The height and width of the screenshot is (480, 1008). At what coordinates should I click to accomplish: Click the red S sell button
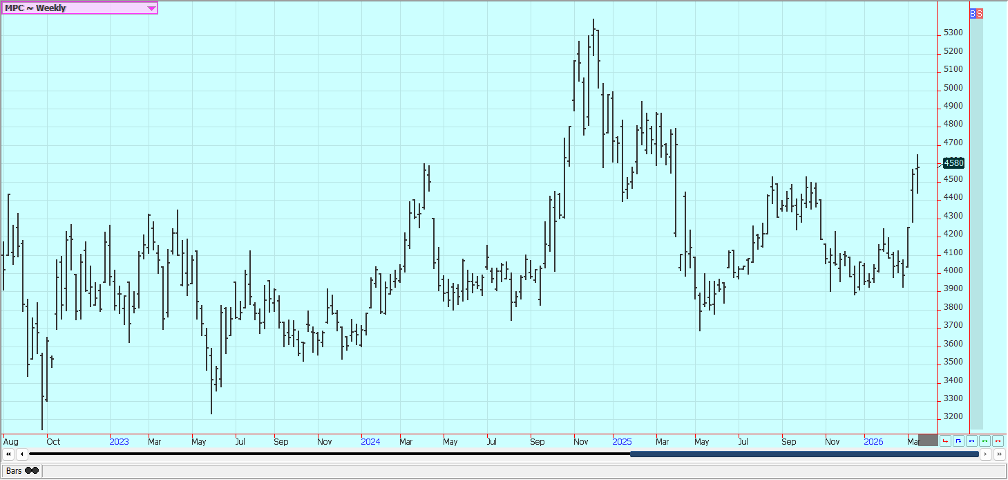tap(980, 14)
